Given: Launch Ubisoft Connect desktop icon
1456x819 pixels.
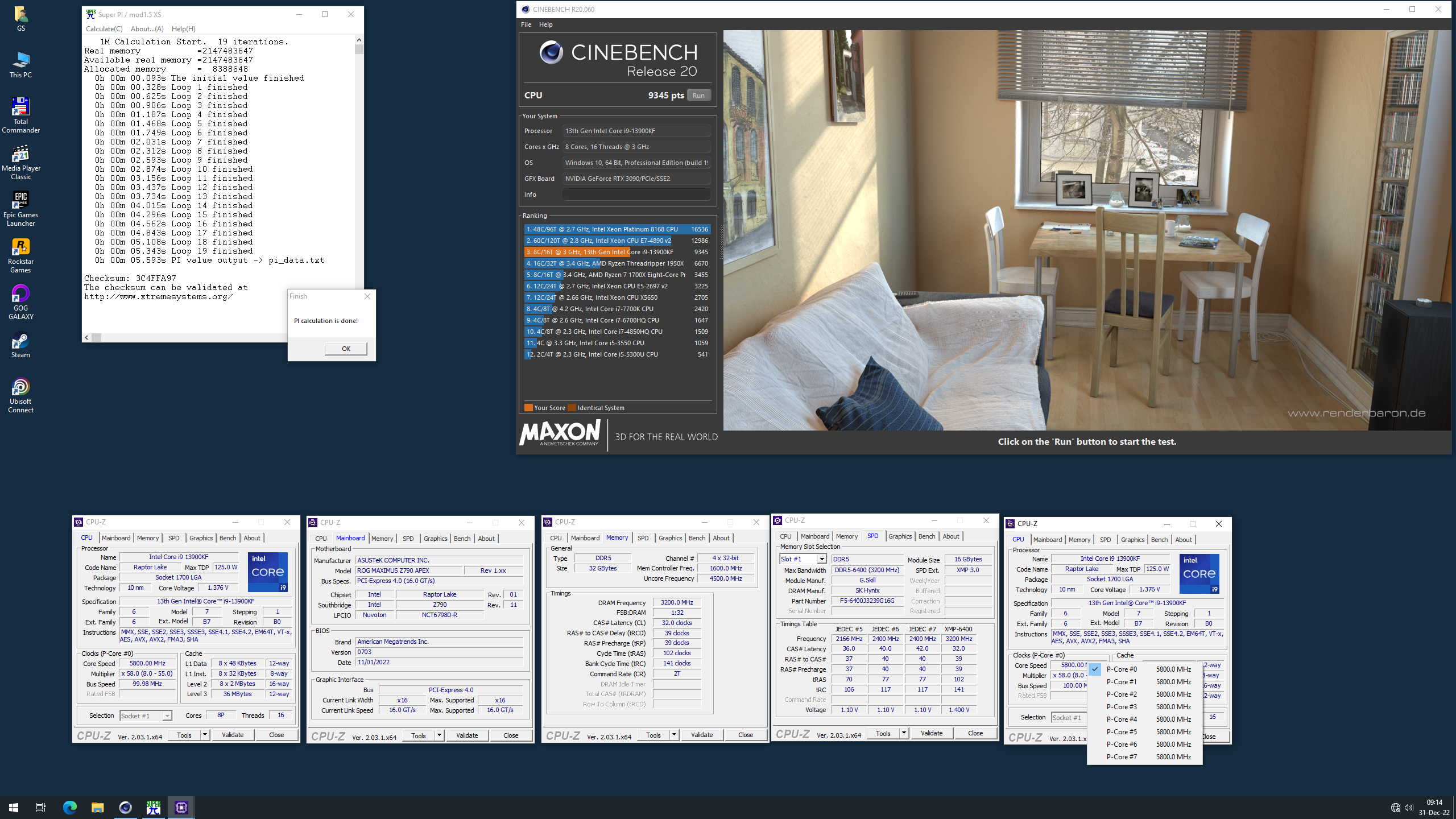Looking at the screenshot, I should (20, 395).
